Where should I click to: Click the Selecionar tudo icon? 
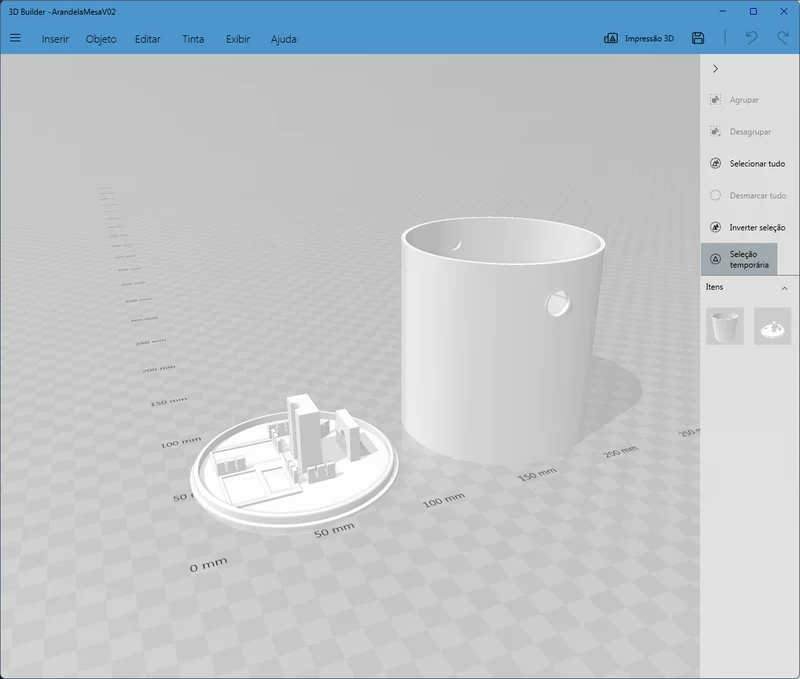click(x=715, y=163)
